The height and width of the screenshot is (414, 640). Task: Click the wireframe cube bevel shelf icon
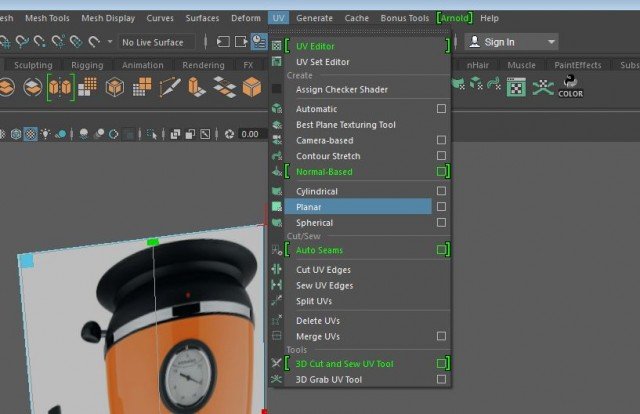[x=116, y=88]
